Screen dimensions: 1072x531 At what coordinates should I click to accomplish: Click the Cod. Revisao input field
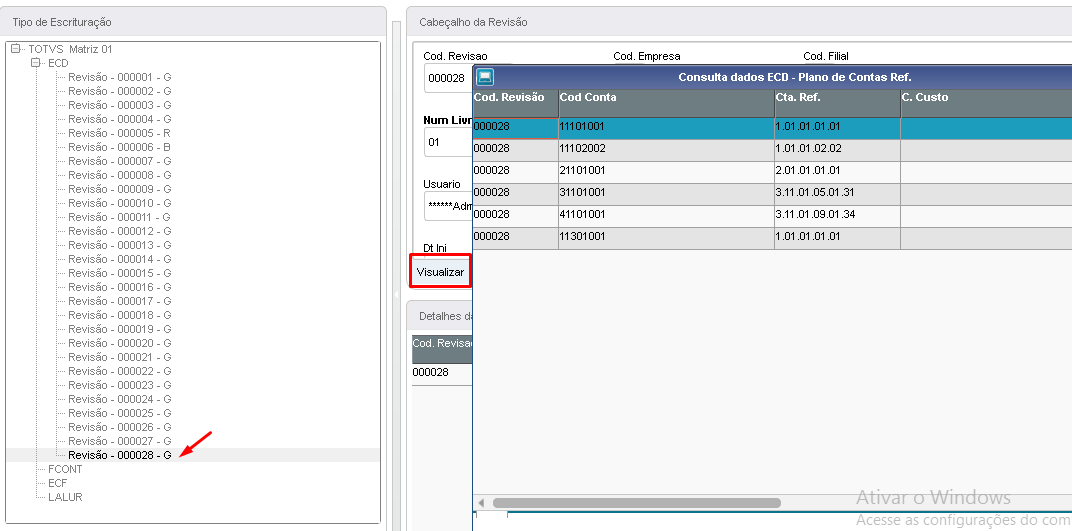[x=448, y=78]
